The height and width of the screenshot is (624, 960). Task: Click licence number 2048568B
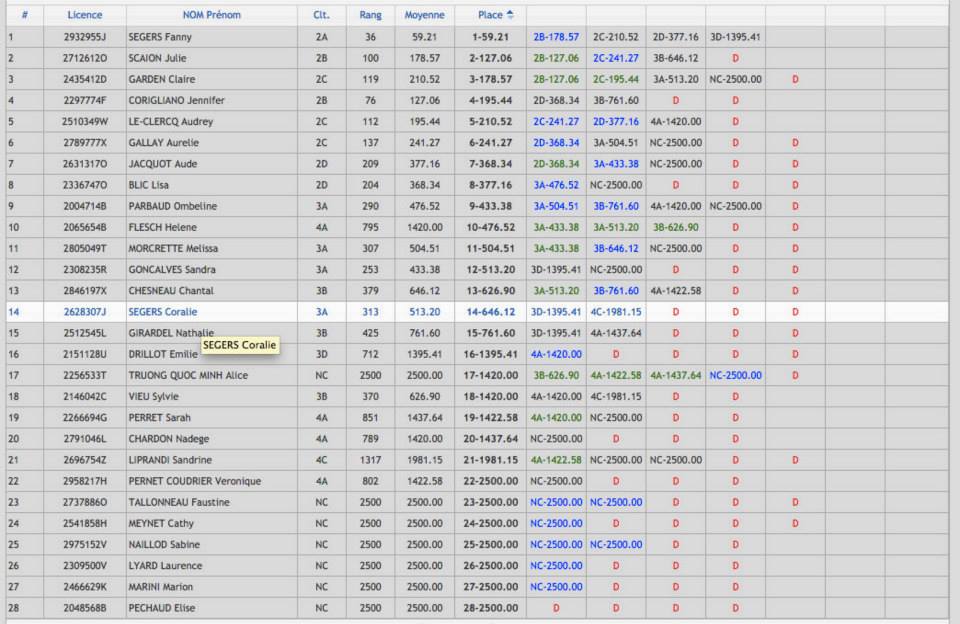85,608
